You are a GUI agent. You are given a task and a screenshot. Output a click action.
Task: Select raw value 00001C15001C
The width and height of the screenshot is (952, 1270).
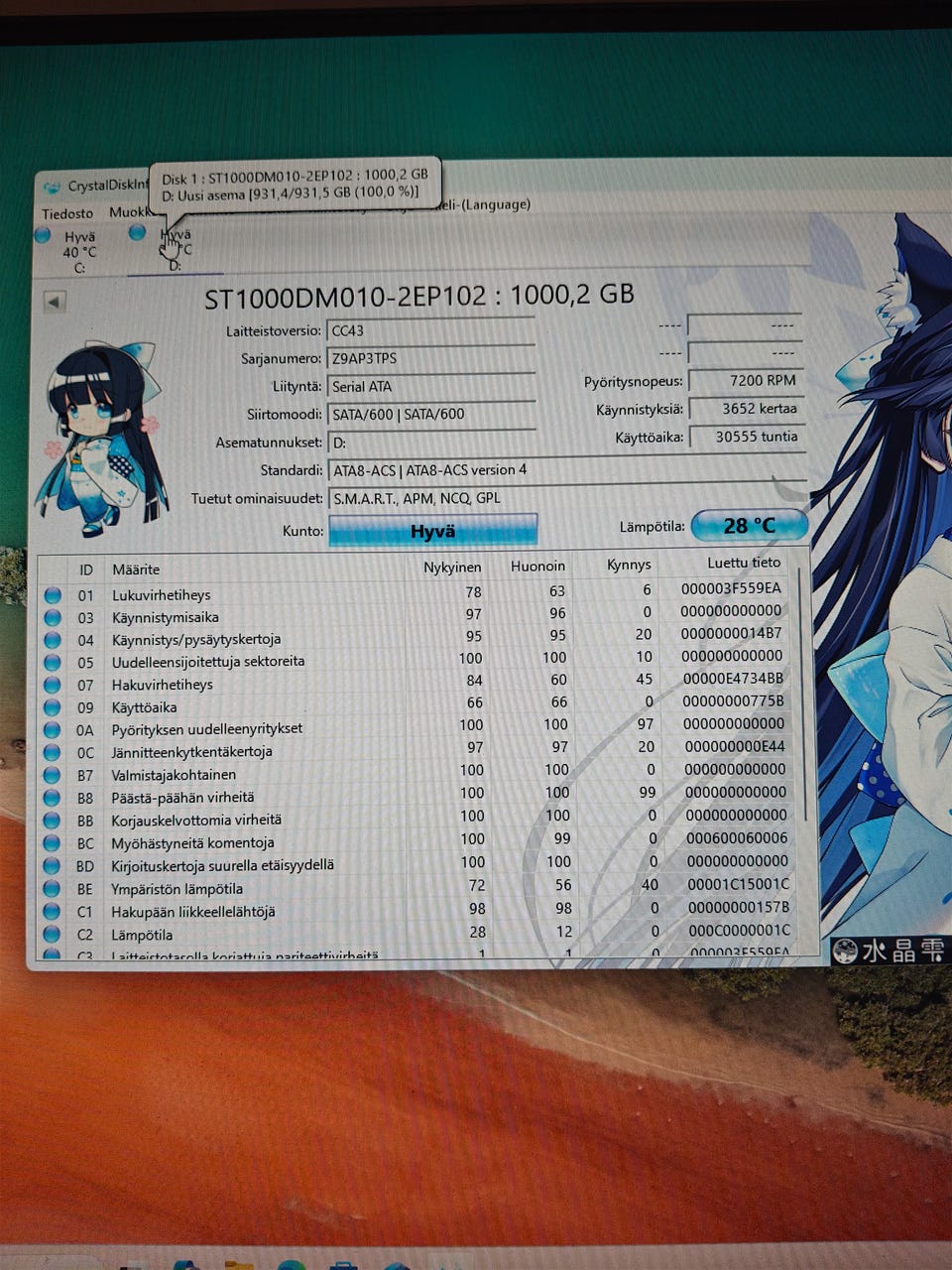[738, 883]
